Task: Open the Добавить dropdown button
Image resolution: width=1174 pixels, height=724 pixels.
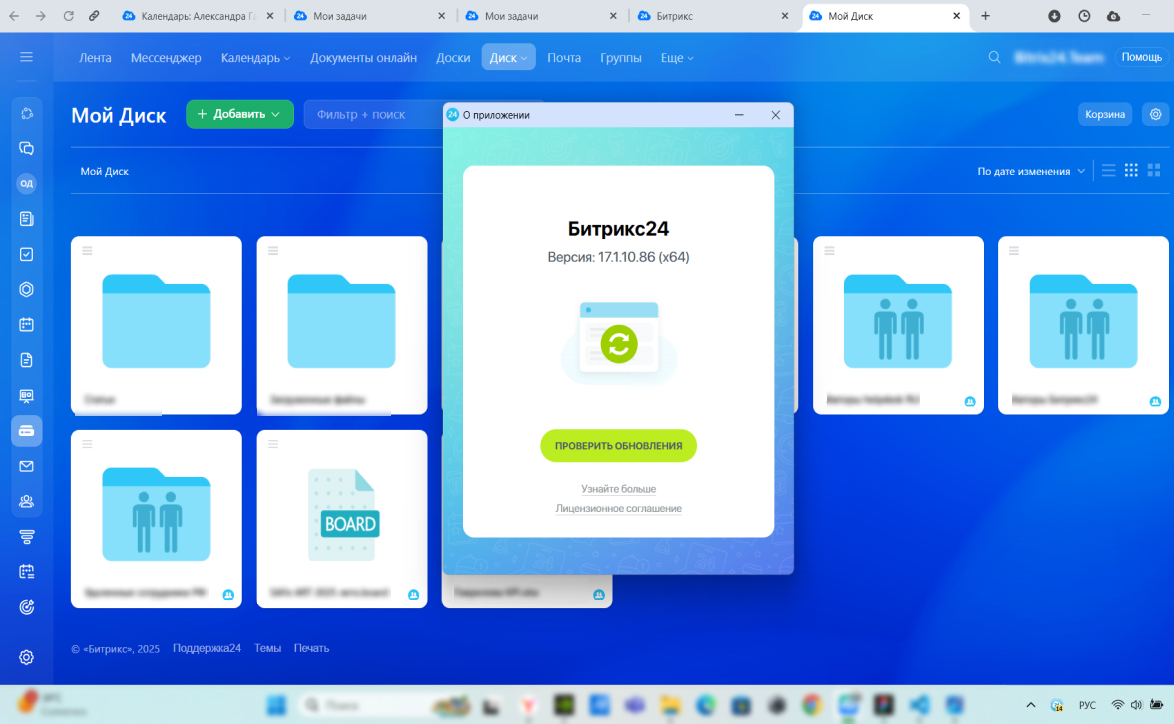Action: tap(240, 114)
